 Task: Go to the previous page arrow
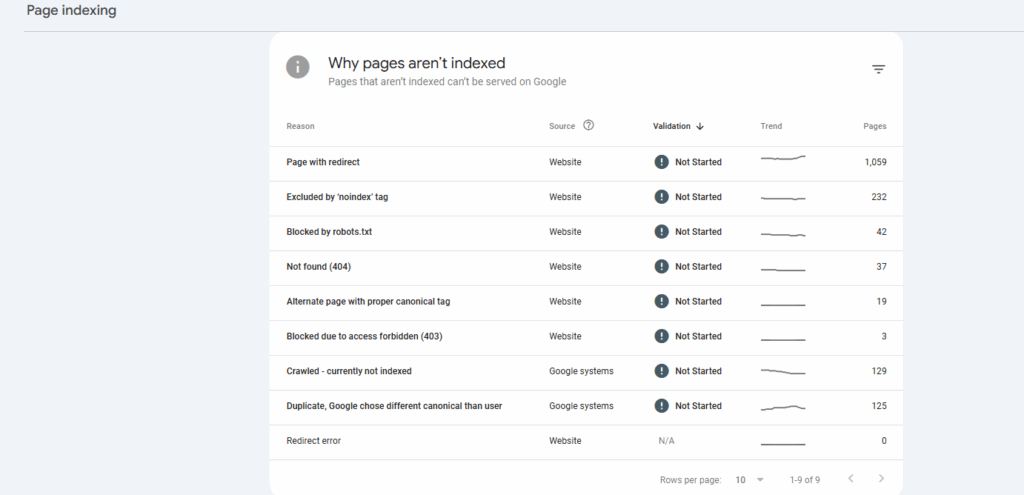[850, 479]
